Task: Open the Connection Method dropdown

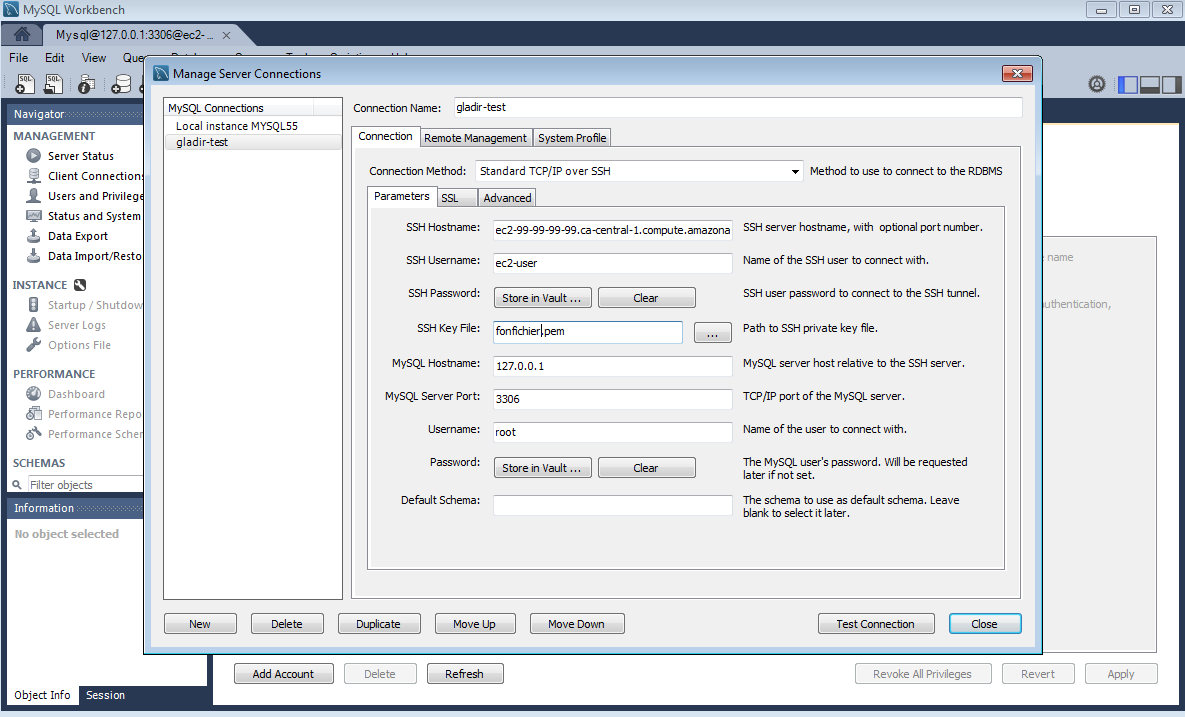Action: pyautogui.click(x=639, y=171)
